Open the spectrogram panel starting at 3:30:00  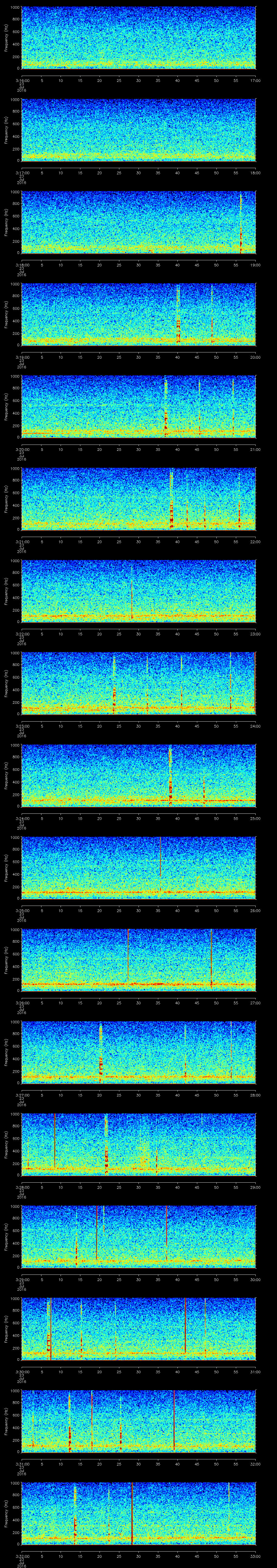tap(139, 1329)
